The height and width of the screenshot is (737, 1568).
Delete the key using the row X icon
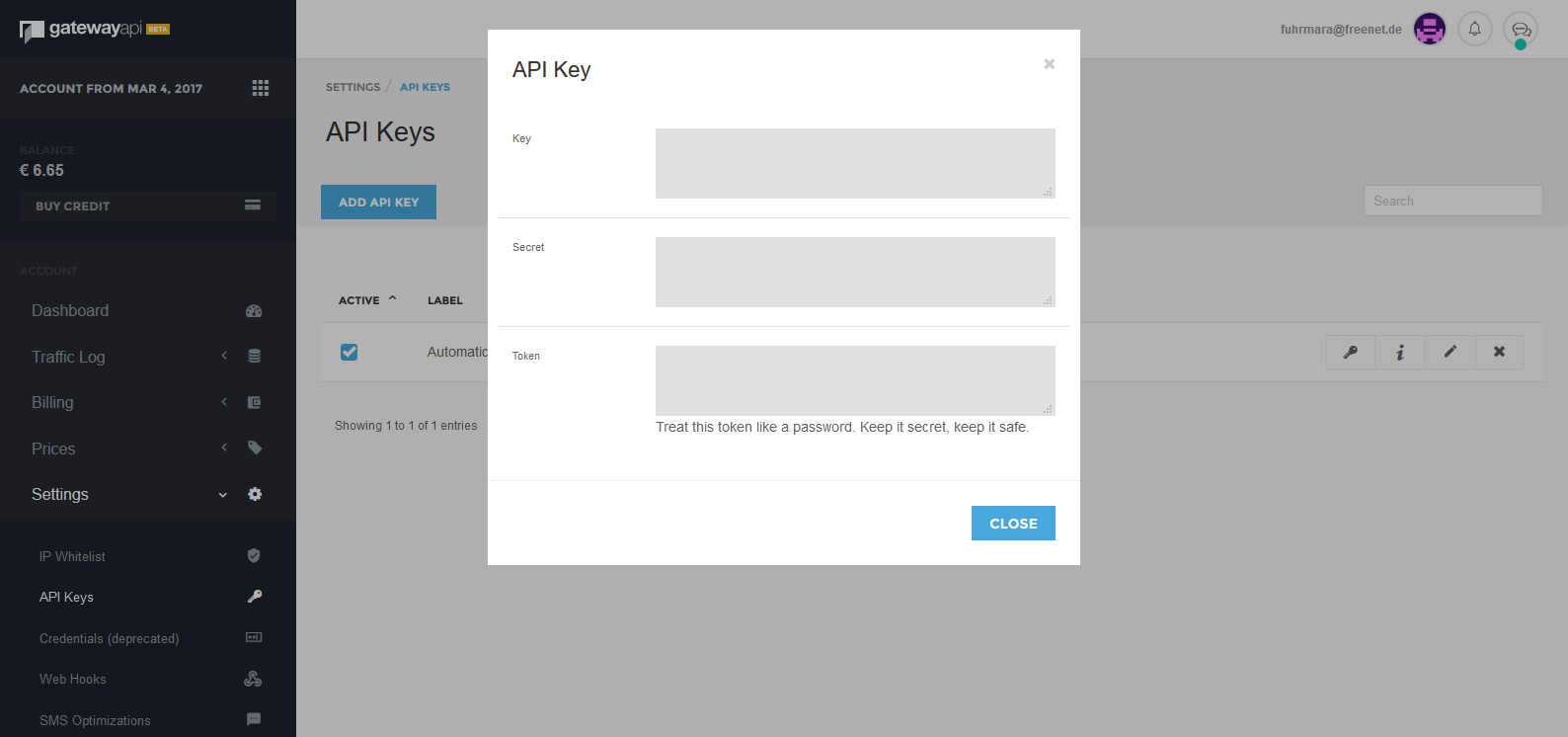(x=1499, y=352)
